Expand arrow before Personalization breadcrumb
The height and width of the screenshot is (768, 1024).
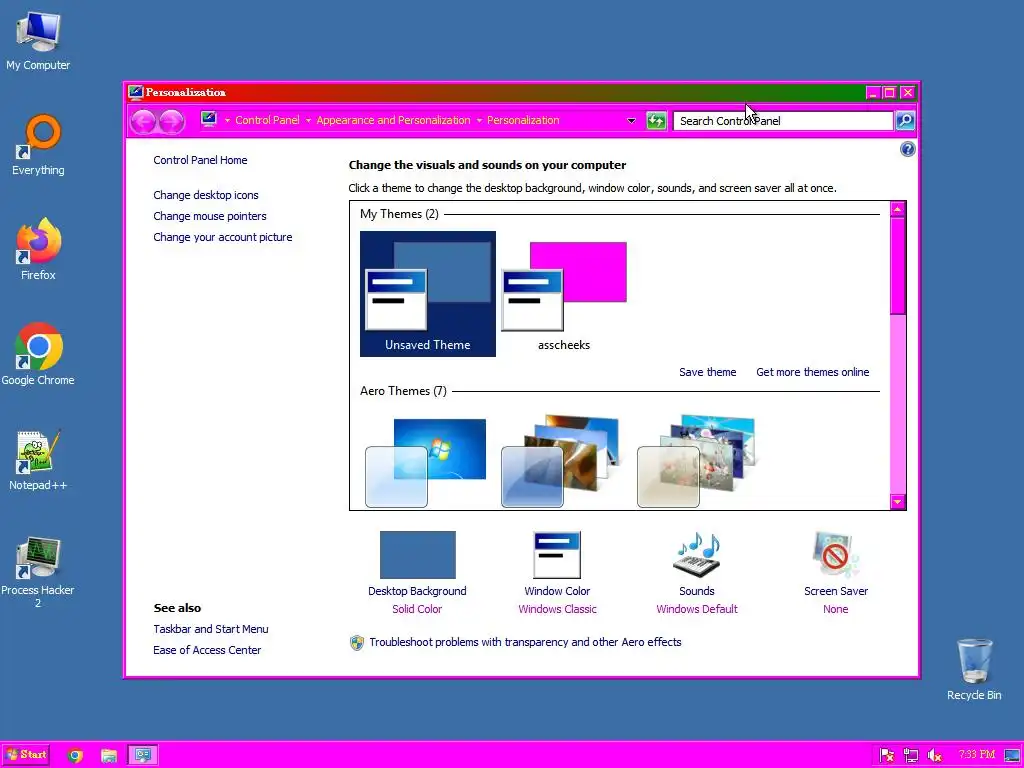(x=479, y=121)
